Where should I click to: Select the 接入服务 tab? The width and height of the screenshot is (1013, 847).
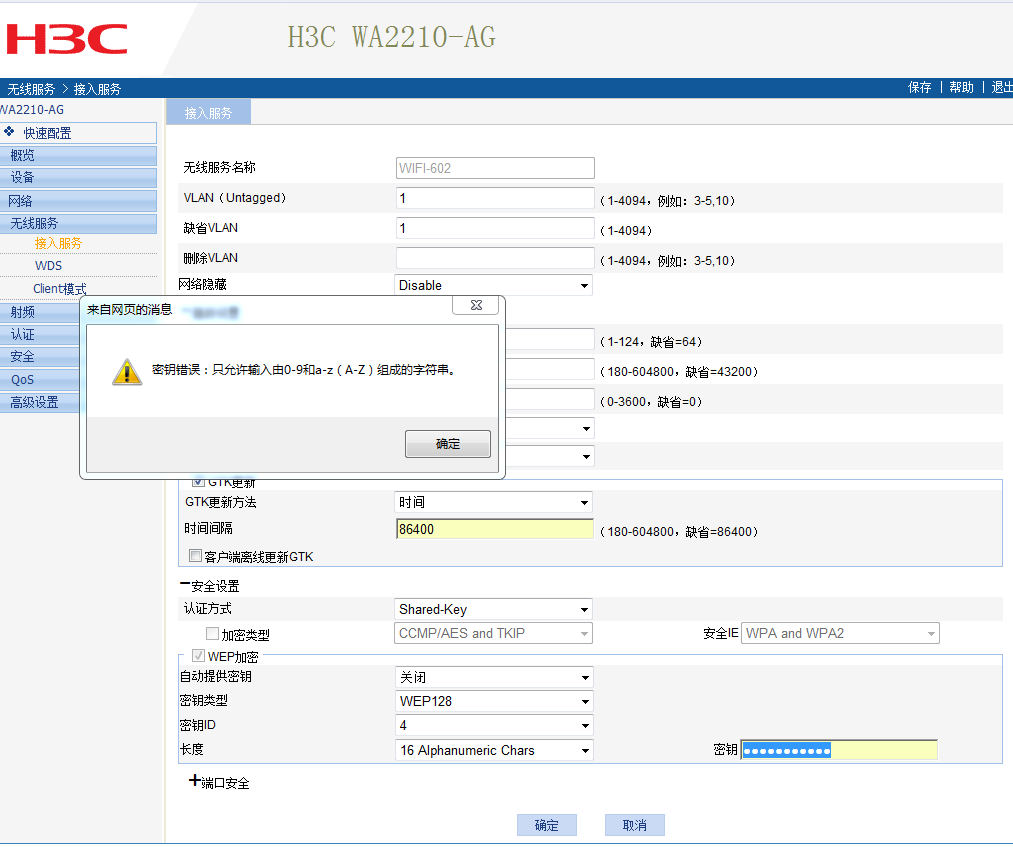click(207, 113)
